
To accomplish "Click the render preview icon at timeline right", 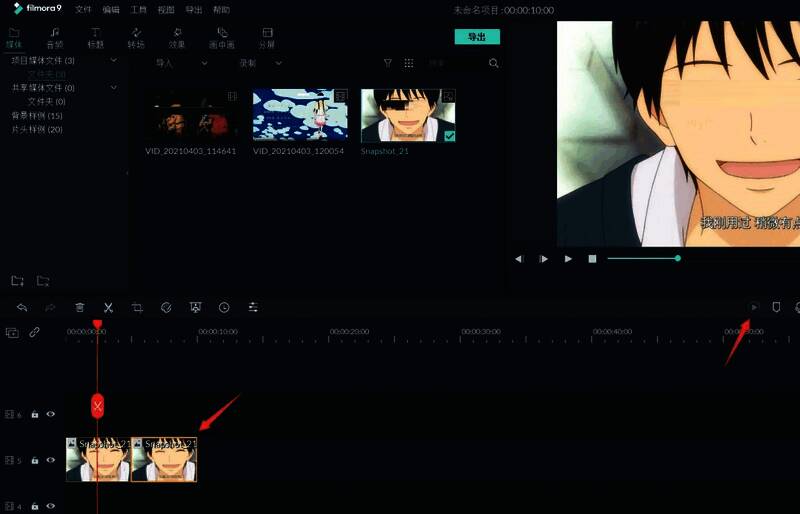I will tap(754, 307).
